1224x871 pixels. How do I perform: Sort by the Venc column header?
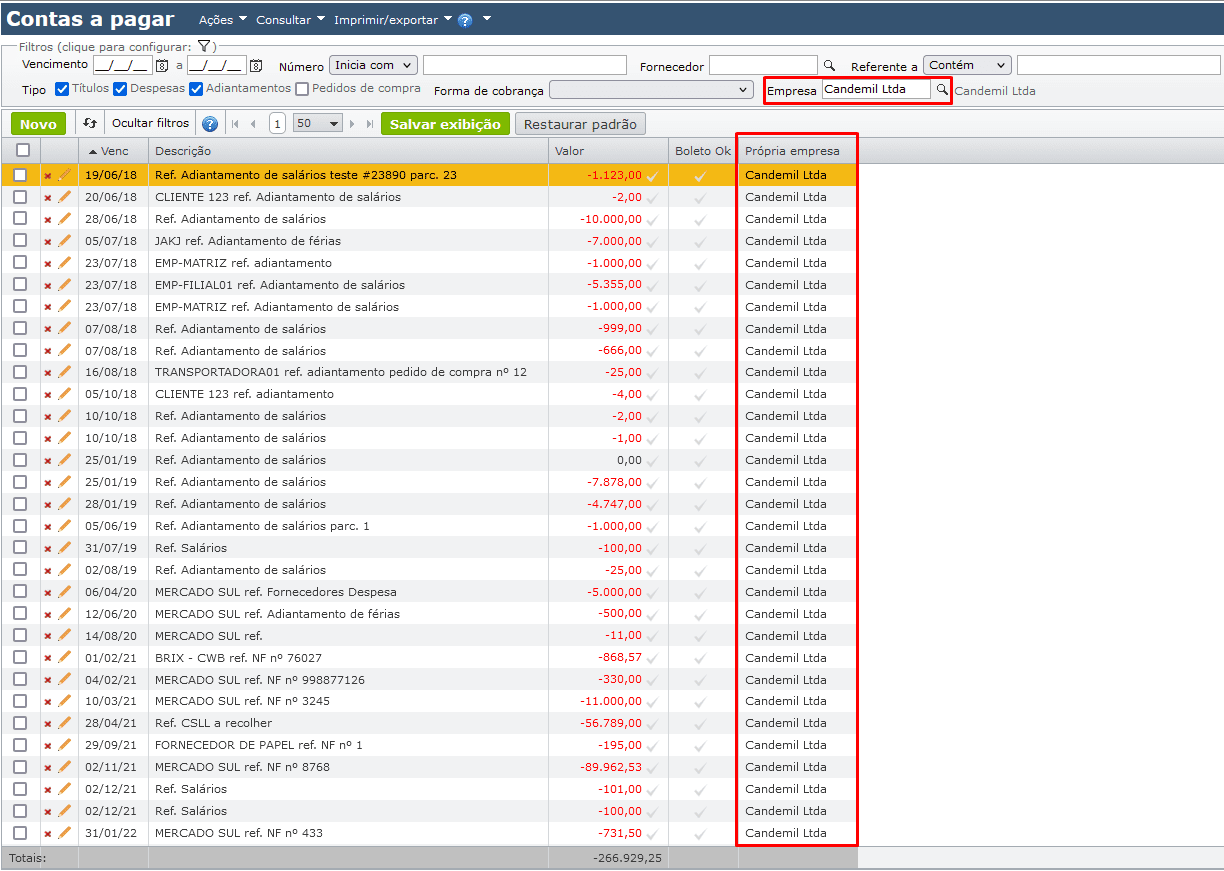(113, 151)
